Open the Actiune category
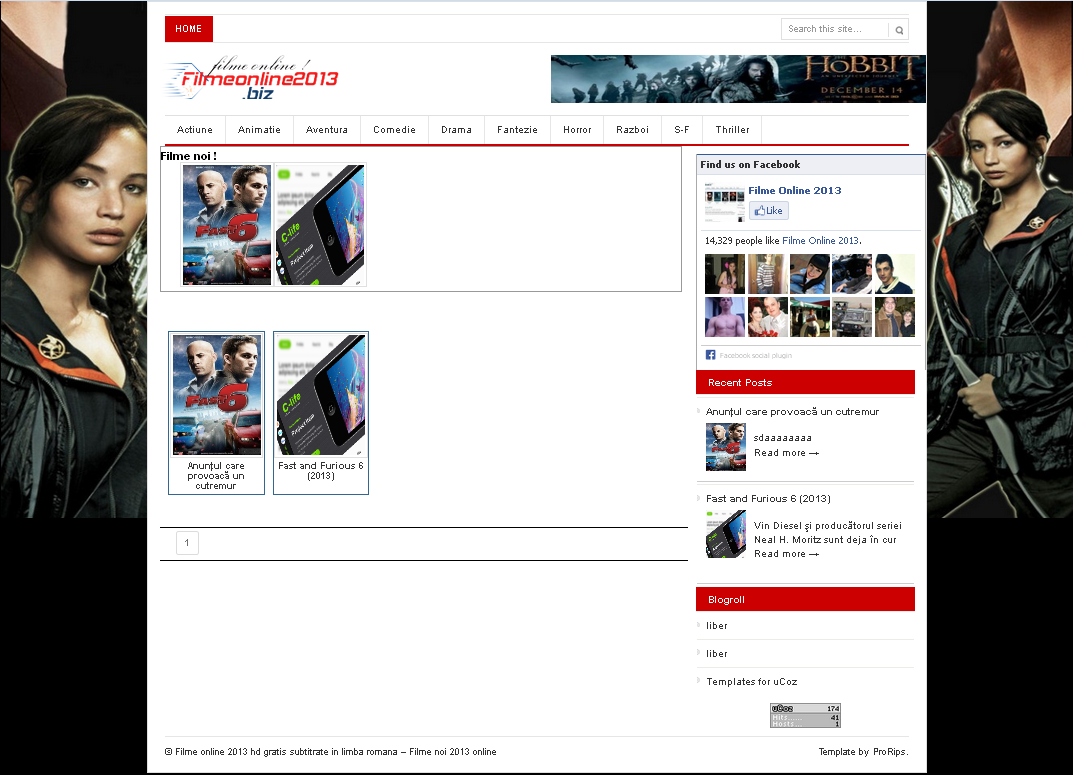 pos(195,130)
